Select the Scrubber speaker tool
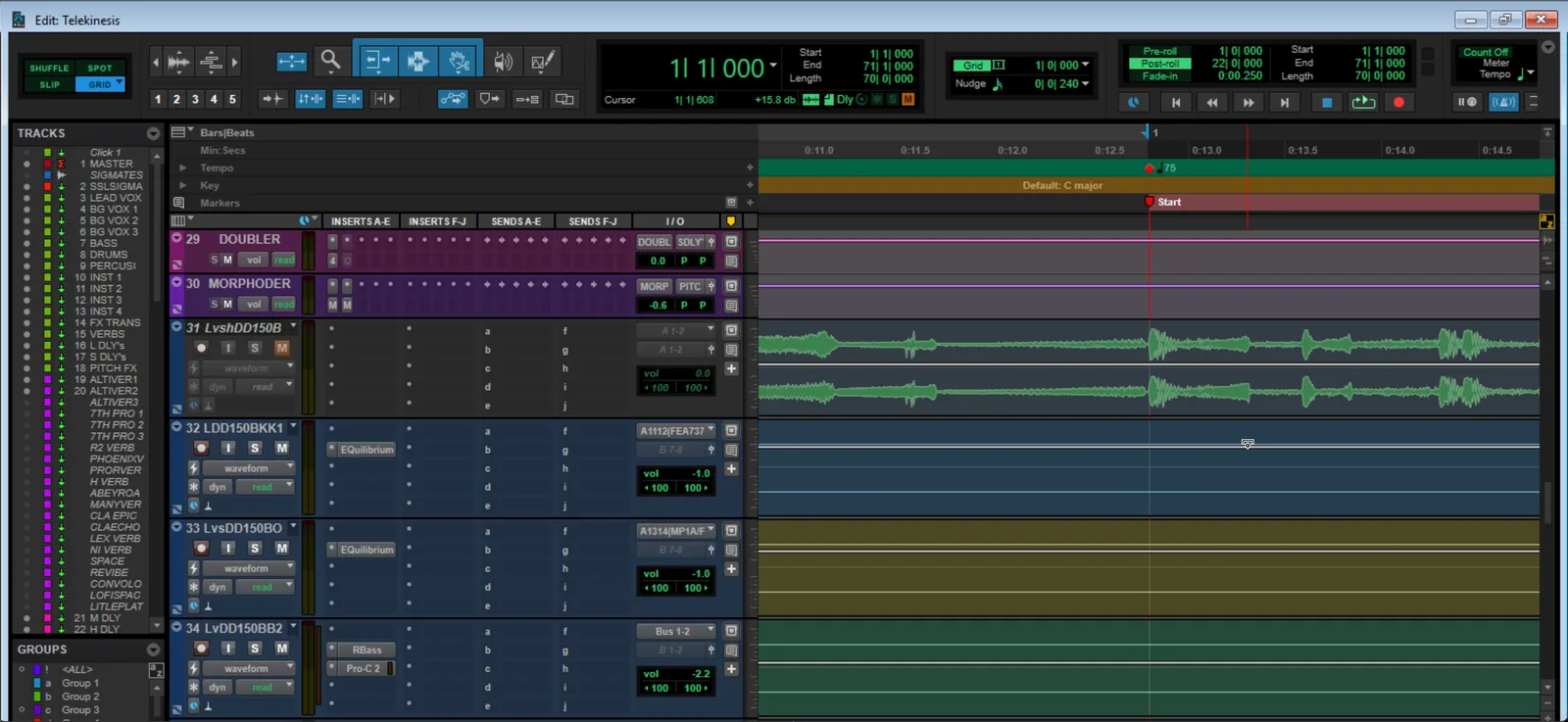Viewport: 1568px width, 722px height. (x=503, y=62)
